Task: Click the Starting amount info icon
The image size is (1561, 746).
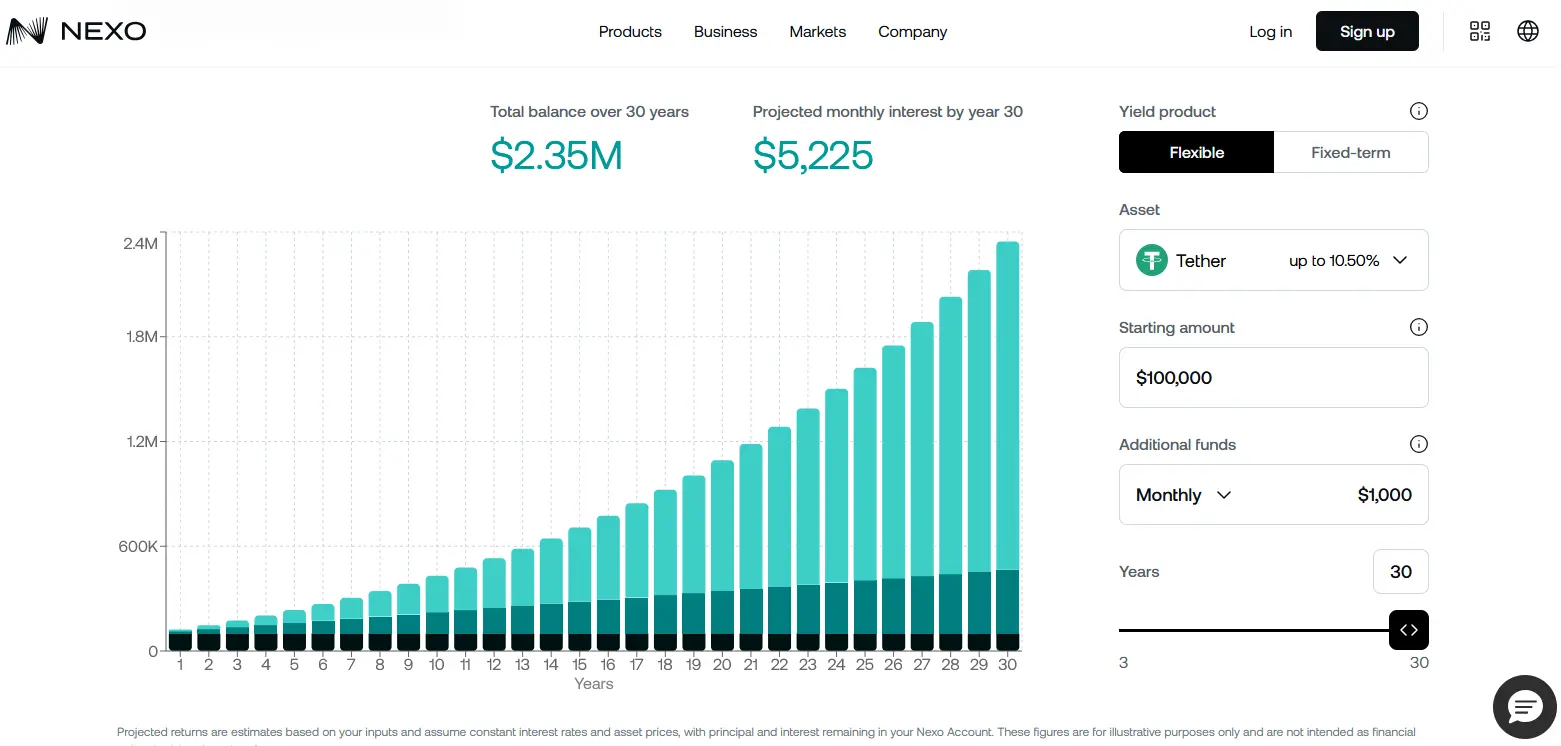Action: pos(1418,327)
